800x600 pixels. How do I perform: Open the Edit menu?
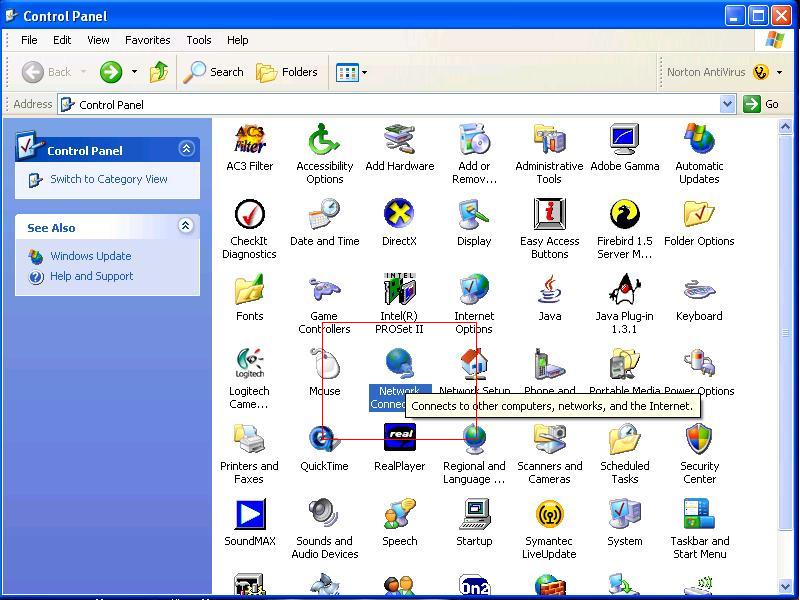(x=62, y=40)
